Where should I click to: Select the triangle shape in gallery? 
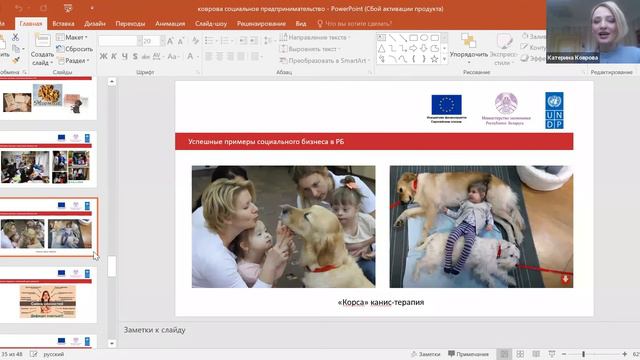click(382, 49)
